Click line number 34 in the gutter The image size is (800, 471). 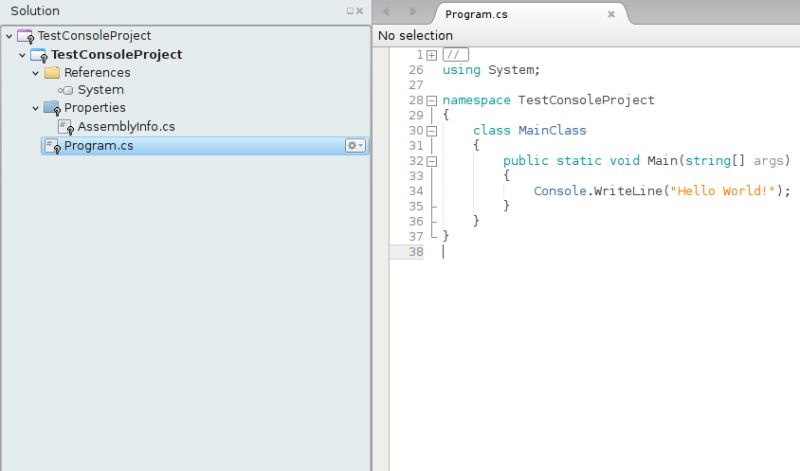pyautogui.click(x=416, y=191)
